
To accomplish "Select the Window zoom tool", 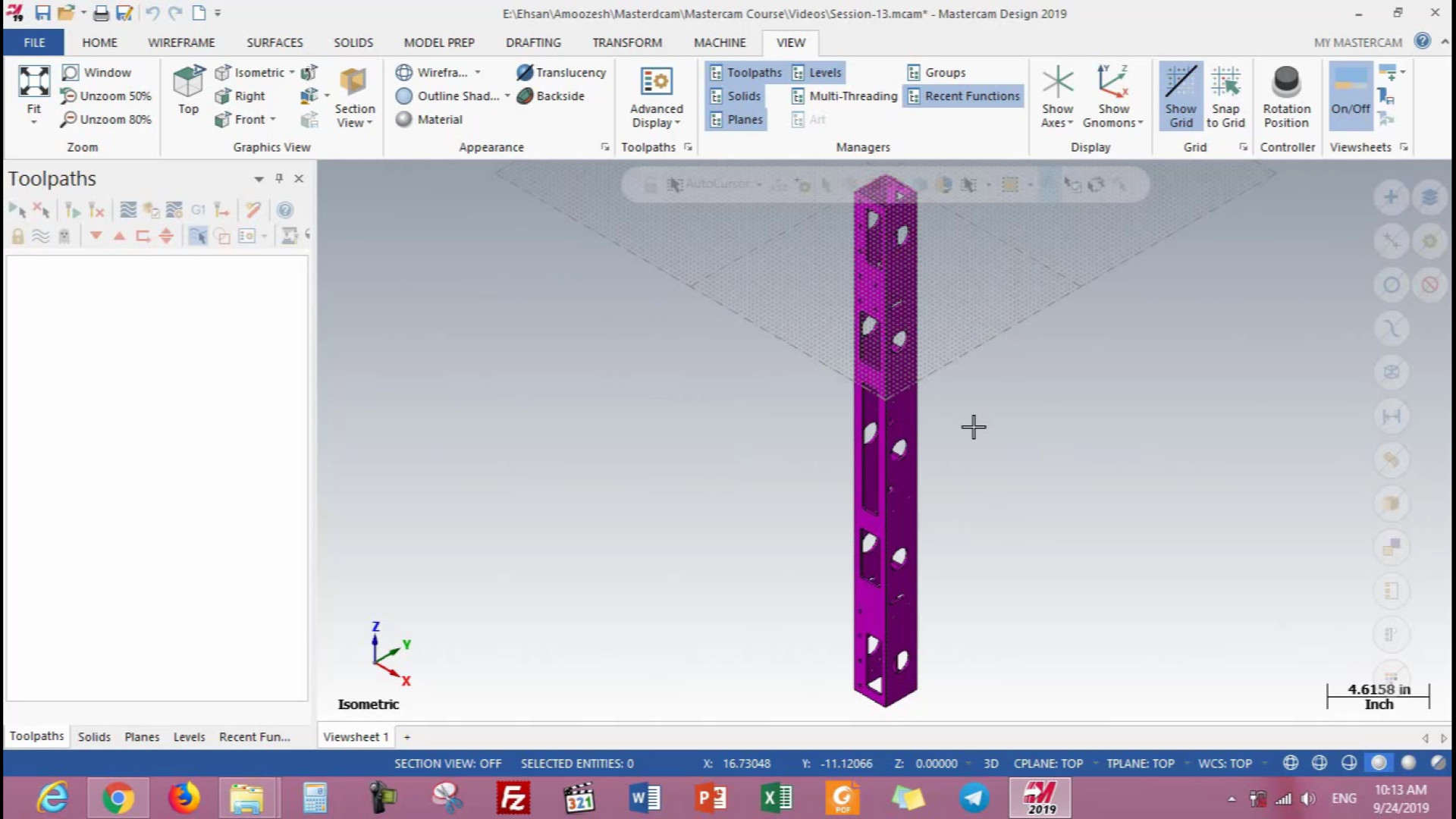I will click(x=96, y=72).
